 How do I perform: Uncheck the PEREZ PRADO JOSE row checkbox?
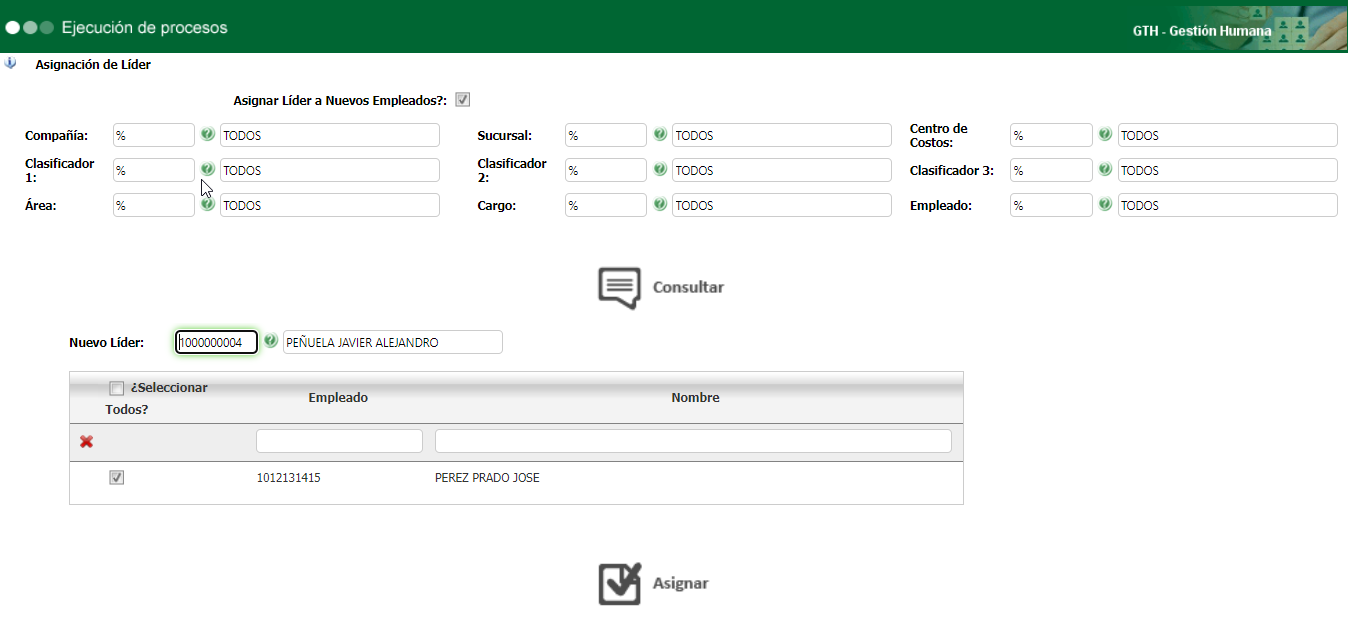(x=116, y=478)
